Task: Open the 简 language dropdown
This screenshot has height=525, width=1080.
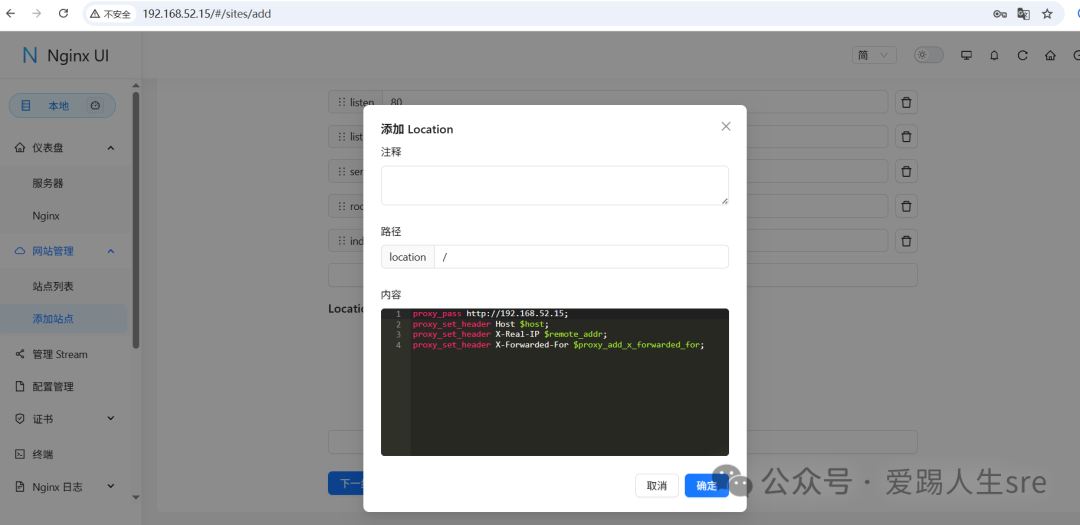Action: (874, 55)
